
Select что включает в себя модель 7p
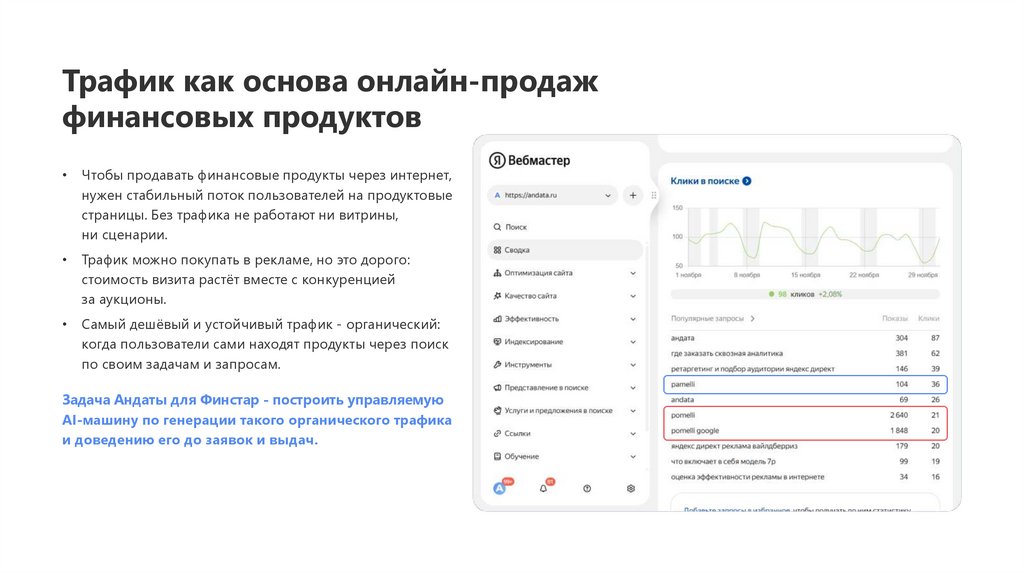coord(805,462)
